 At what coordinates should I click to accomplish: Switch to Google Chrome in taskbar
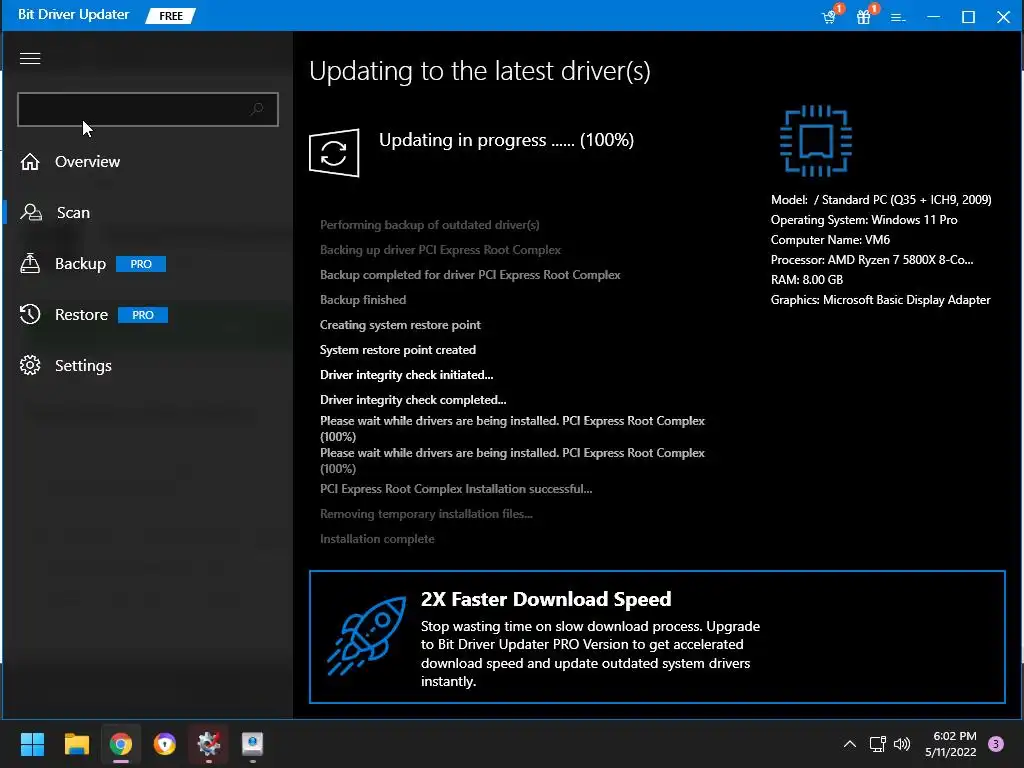[121, 744]
